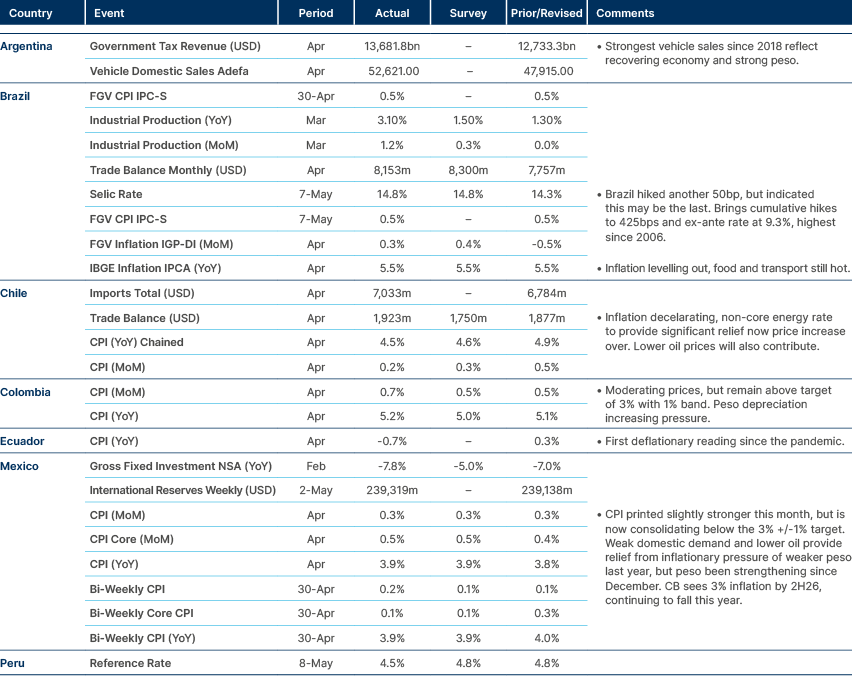Screen dimensions: 855x676
Task: Click Chile Trade Balance (USD) event
Action: [144, 318]
